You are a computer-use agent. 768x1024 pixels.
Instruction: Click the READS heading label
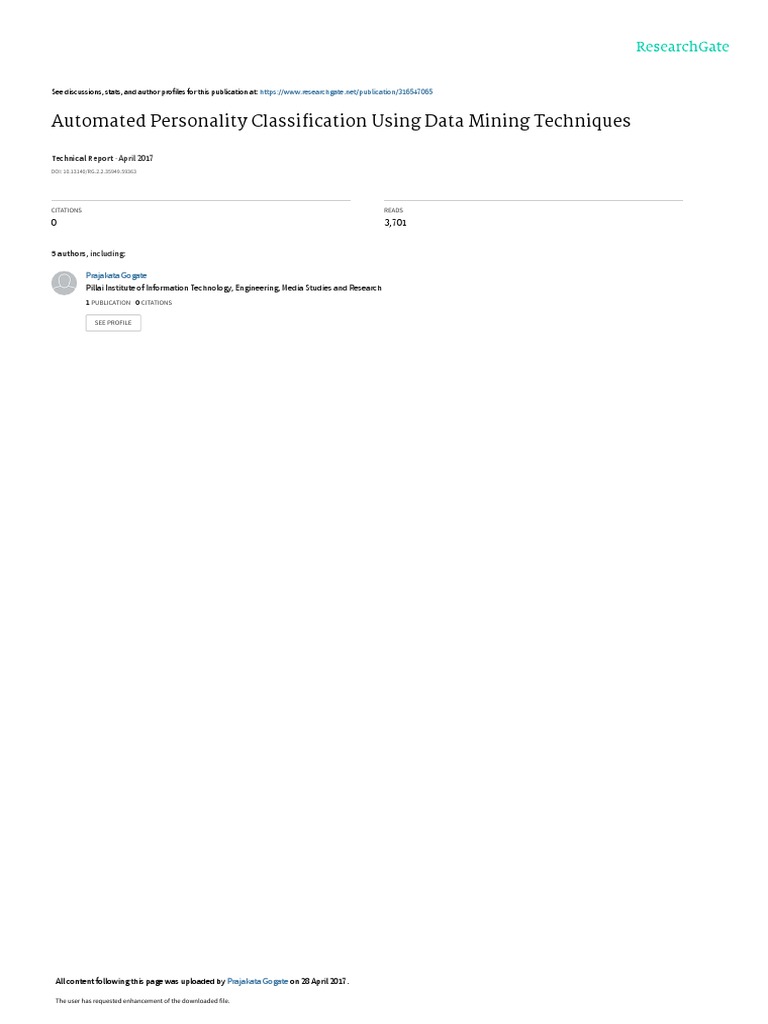click(394, 210)
